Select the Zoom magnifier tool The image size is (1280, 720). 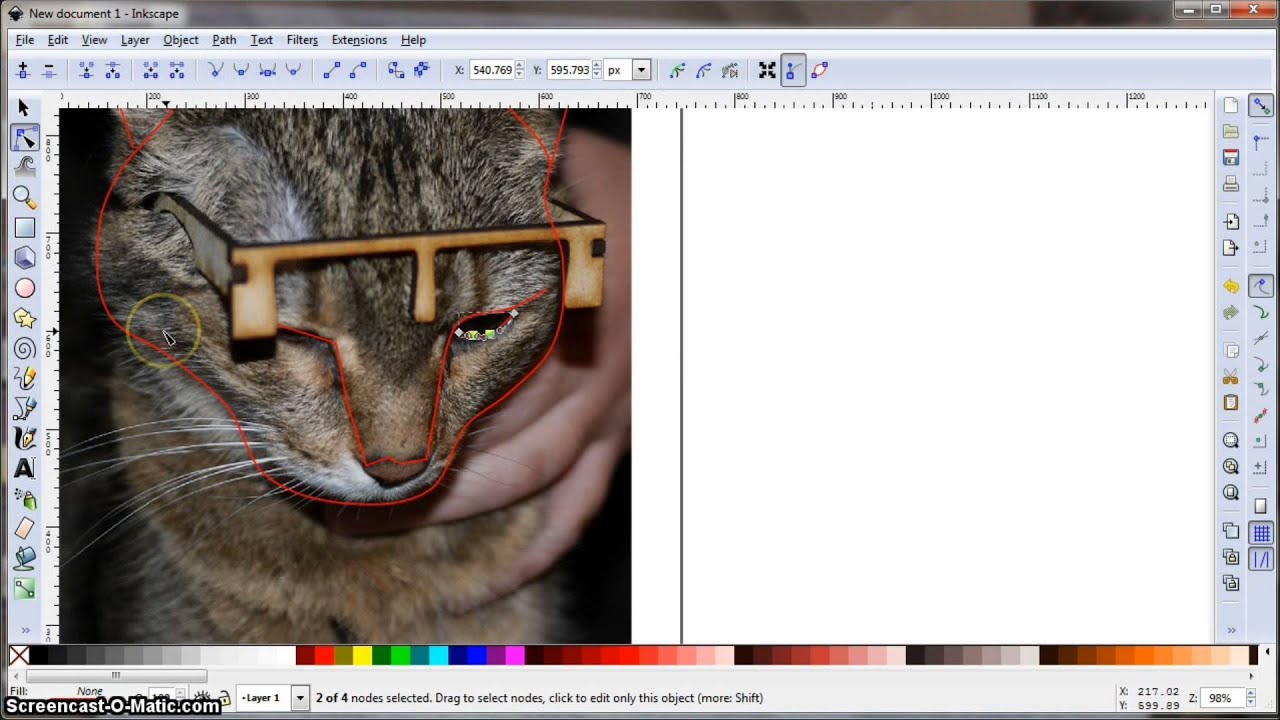(24, 198)
